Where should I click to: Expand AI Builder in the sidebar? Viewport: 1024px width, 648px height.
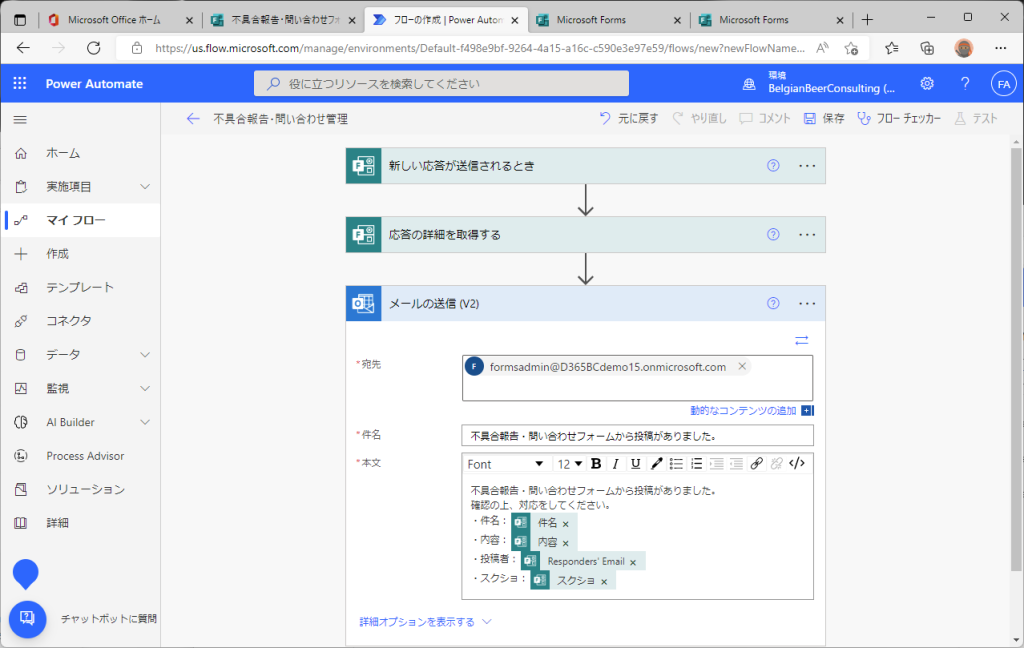click(145, 422)
